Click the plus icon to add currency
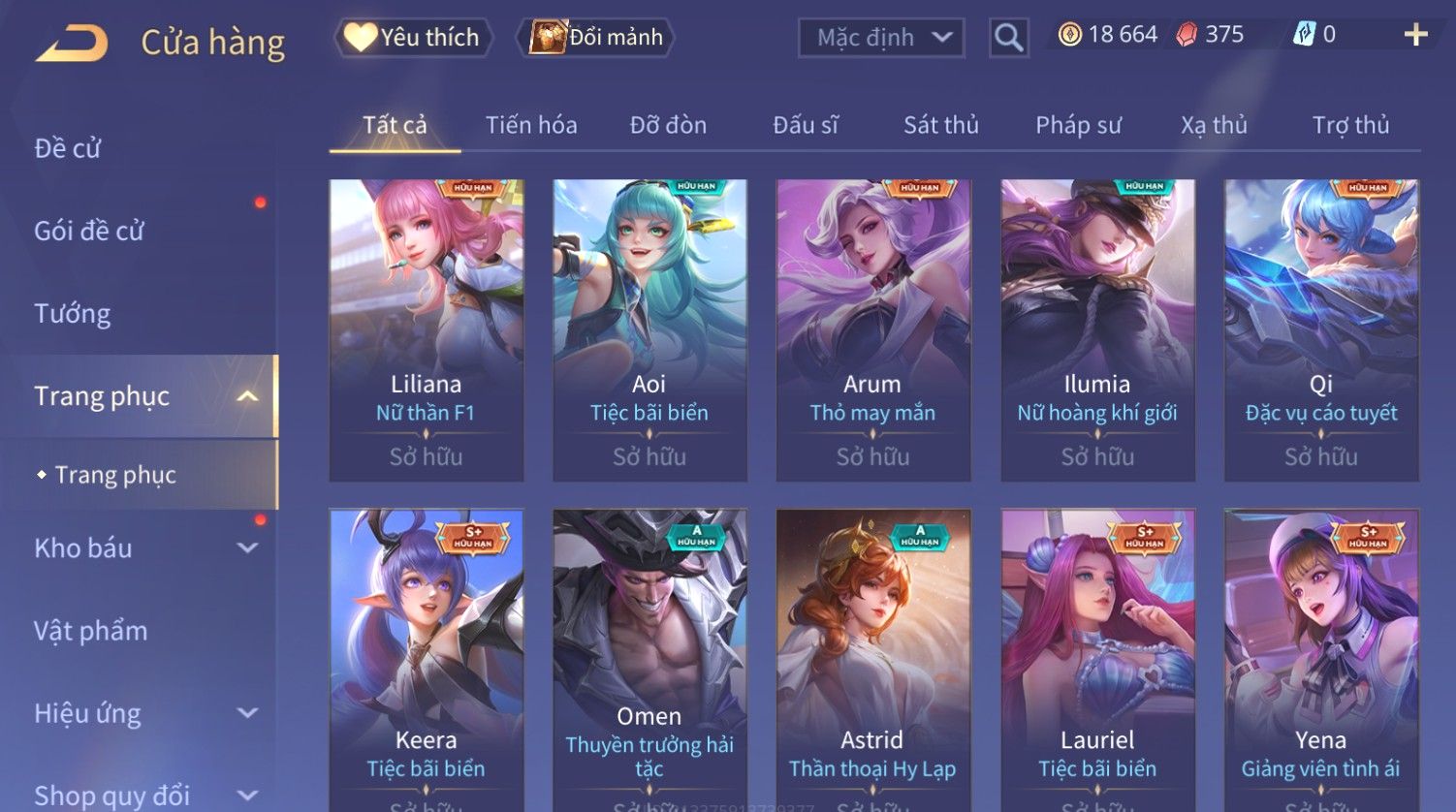 (1416, 35)
